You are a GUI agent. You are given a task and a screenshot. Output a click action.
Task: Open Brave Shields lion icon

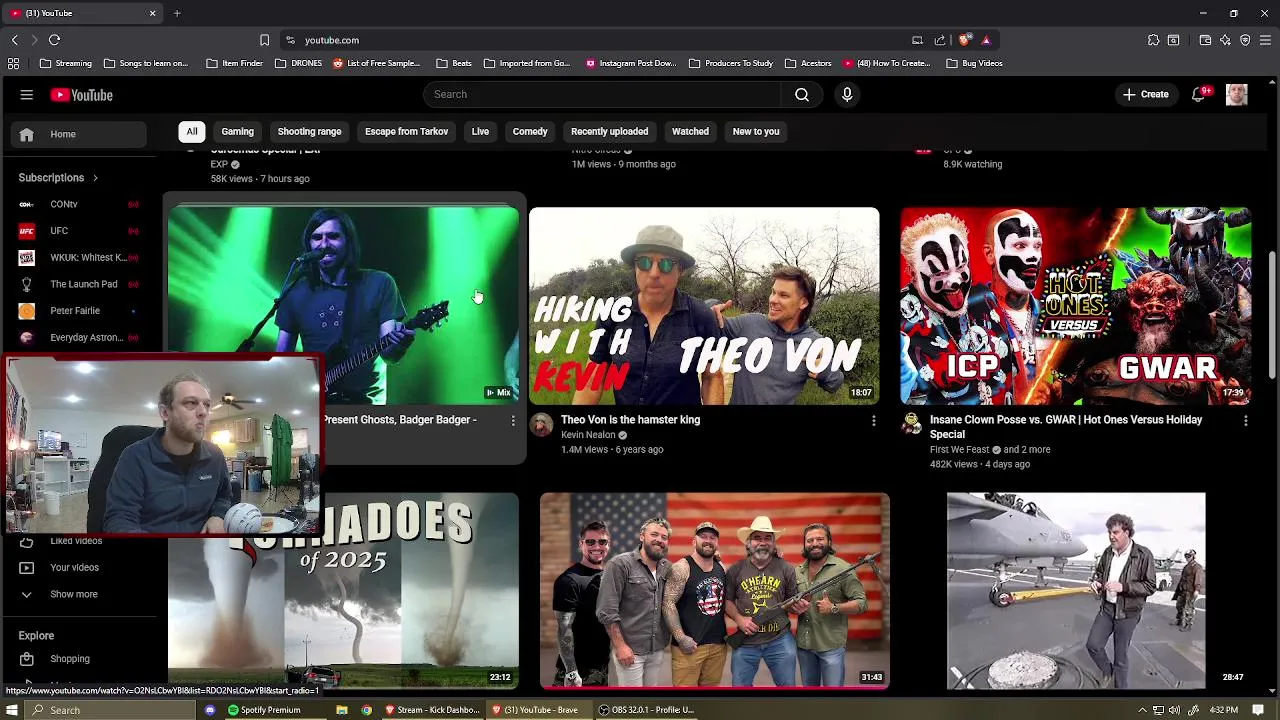click(964, 40)
